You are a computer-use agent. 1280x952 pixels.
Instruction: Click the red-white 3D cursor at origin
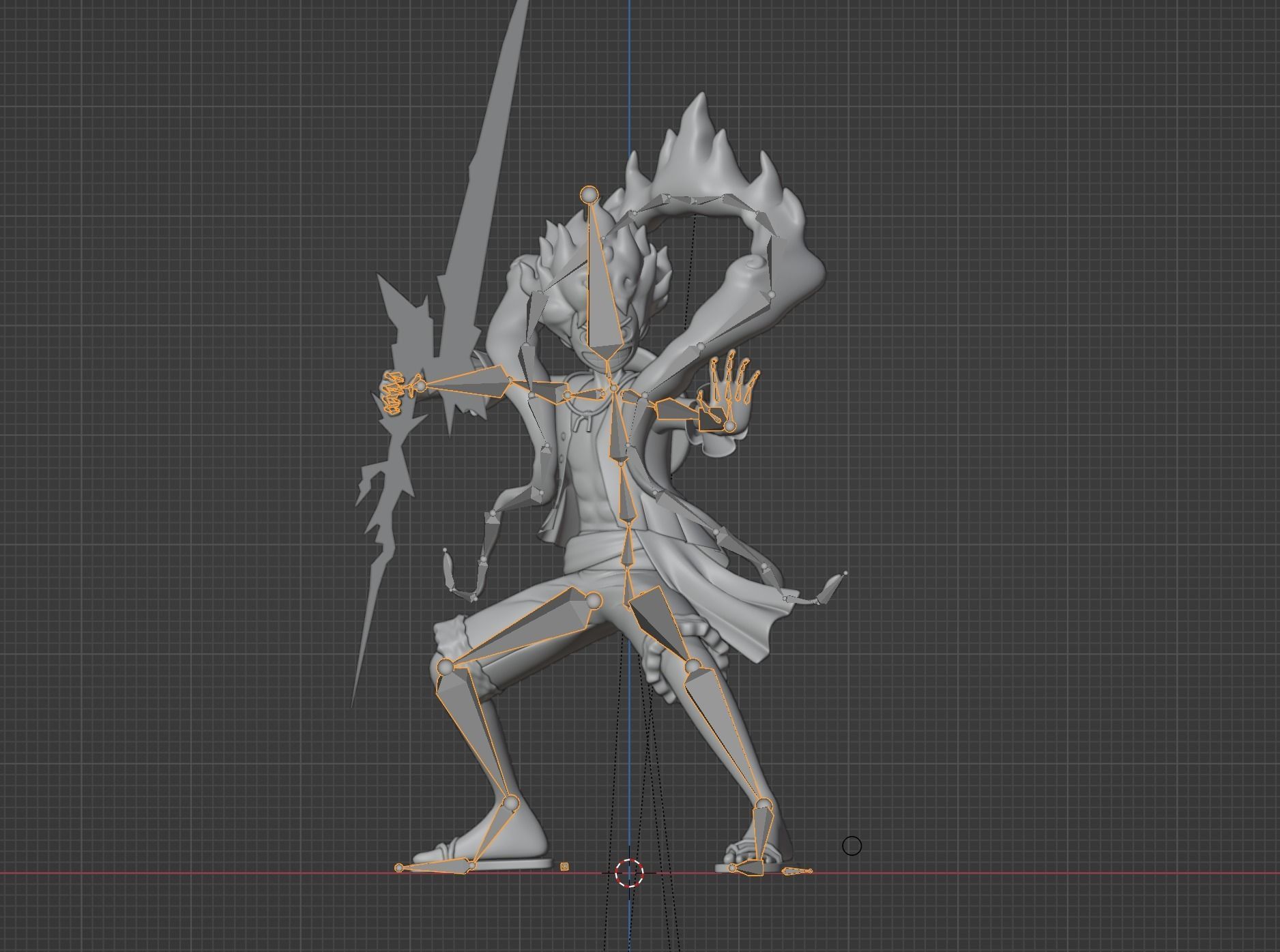click(629, 873)
